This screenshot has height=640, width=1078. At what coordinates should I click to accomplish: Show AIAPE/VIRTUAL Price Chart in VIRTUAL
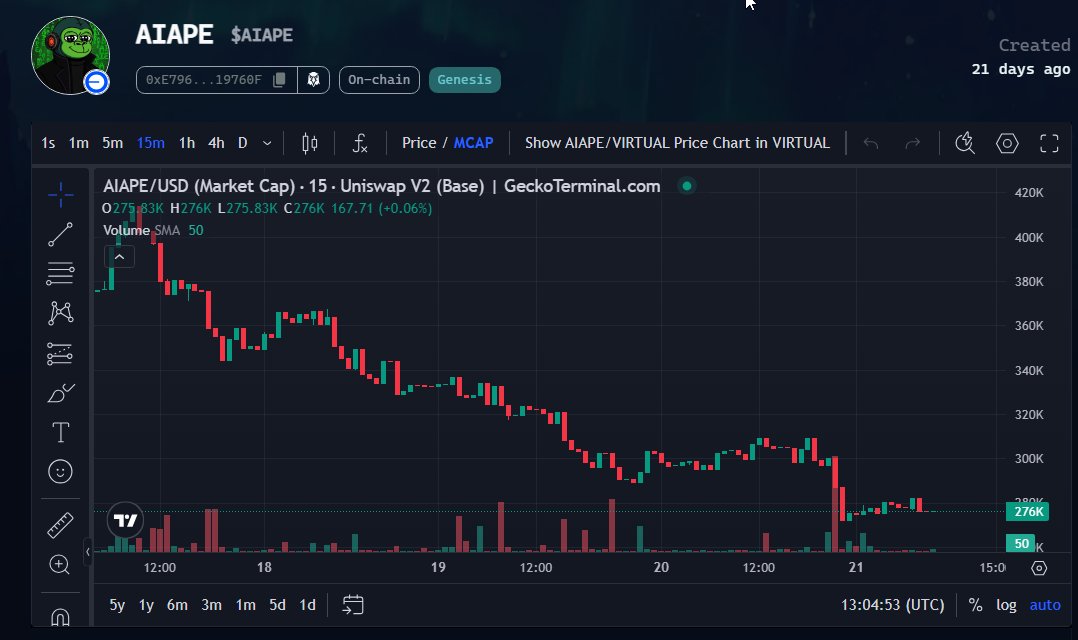click(677, 143)
